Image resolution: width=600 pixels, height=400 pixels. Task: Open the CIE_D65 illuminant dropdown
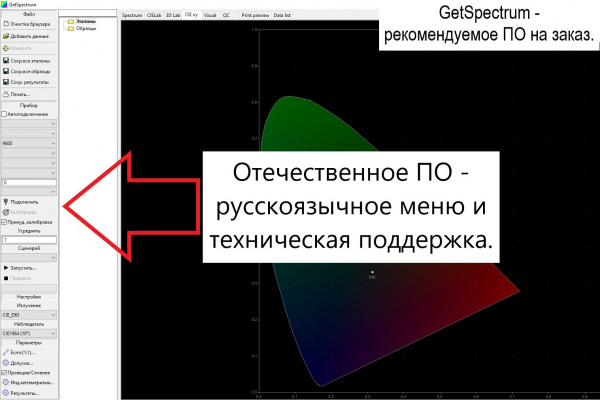pyautogui.click(x=29, y=315)
